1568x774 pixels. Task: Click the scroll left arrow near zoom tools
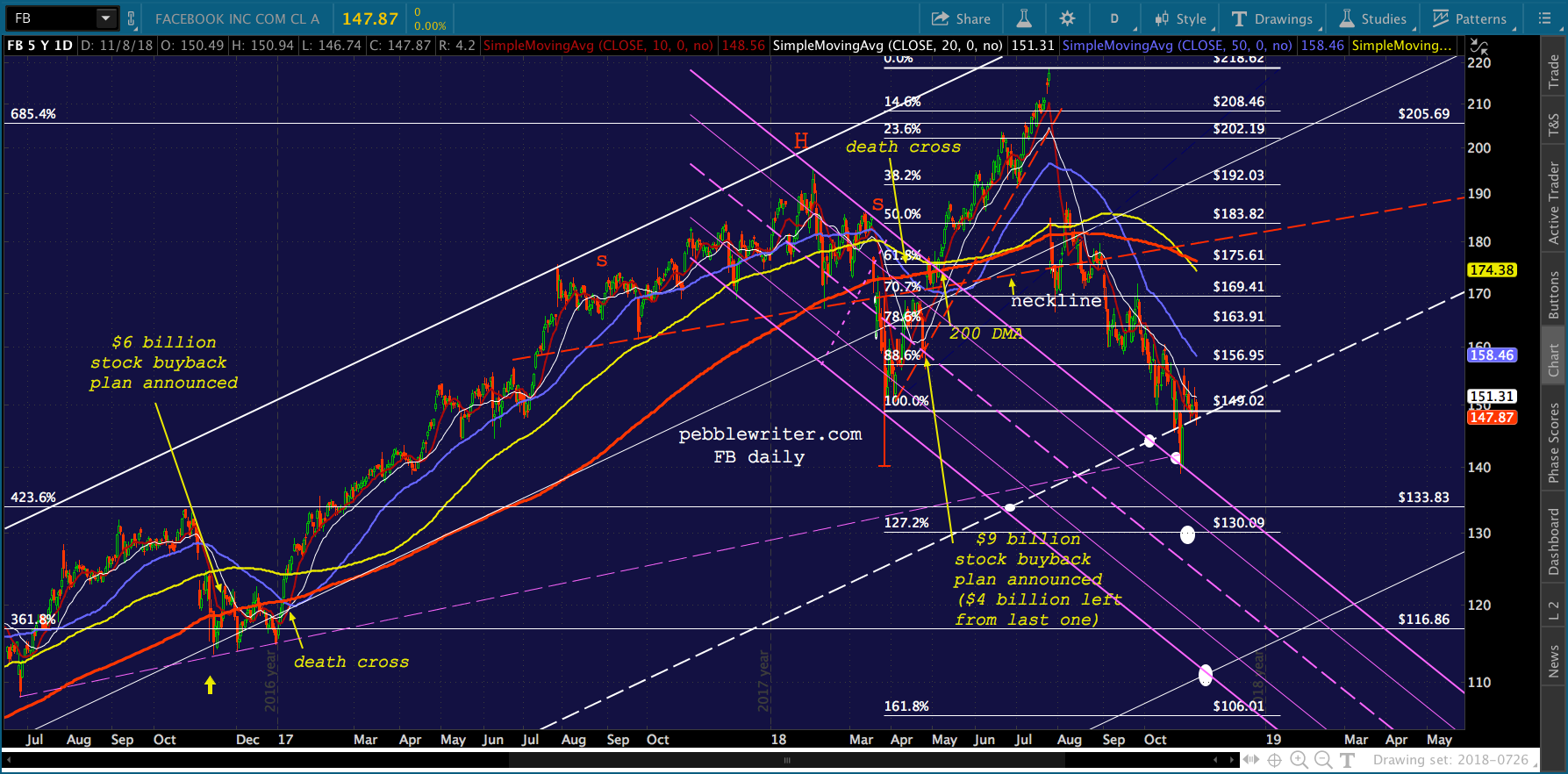(1215, 760)
